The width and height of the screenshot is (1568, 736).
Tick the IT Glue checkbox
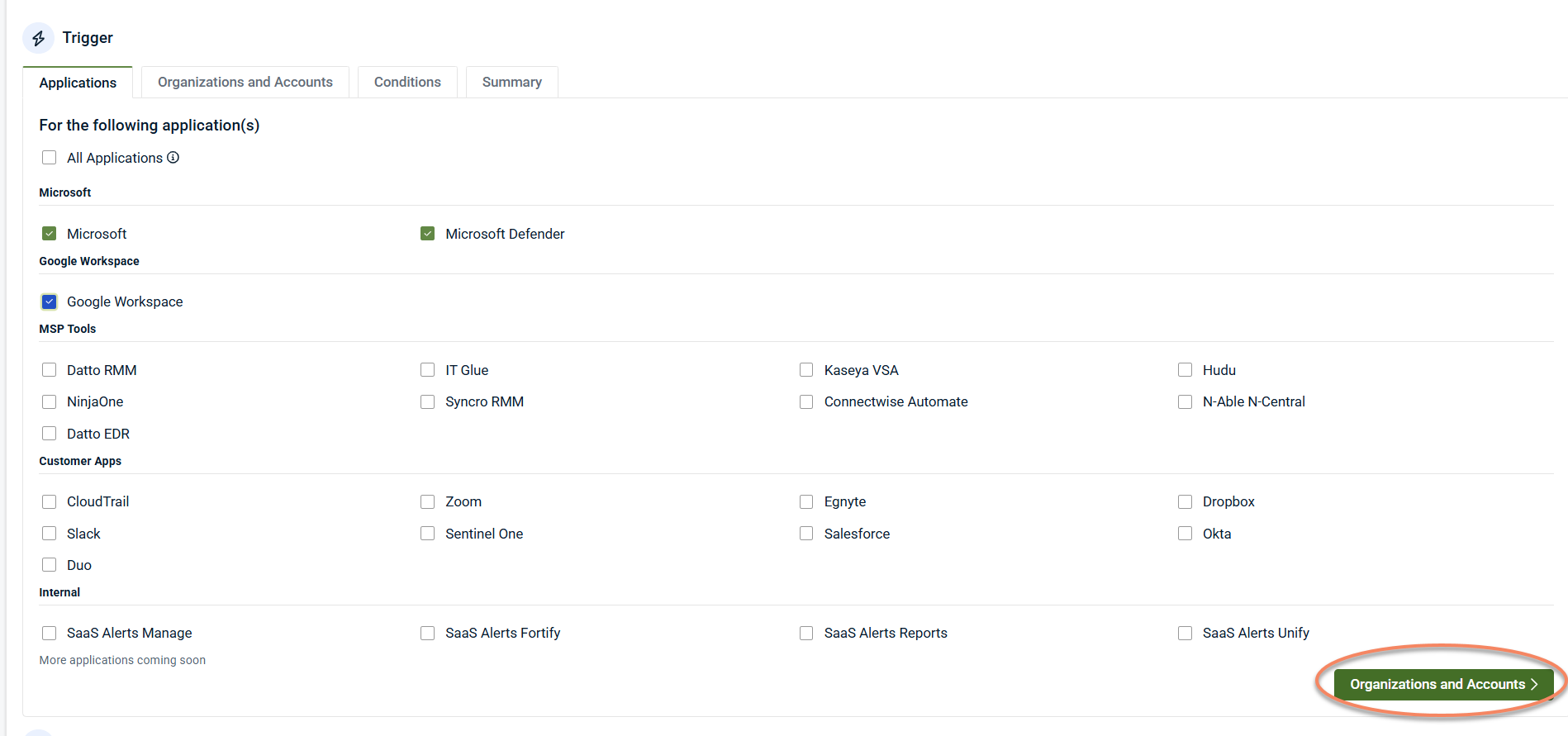point(428,370)
